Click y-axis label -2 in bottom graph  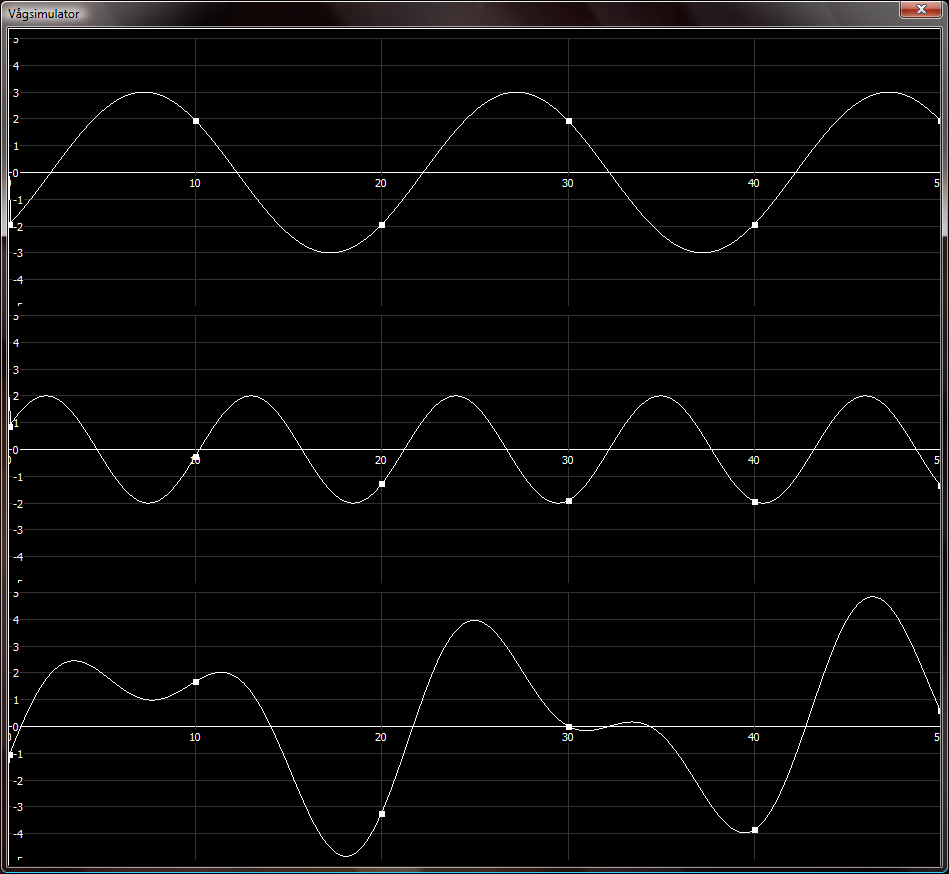coord(18,781)
